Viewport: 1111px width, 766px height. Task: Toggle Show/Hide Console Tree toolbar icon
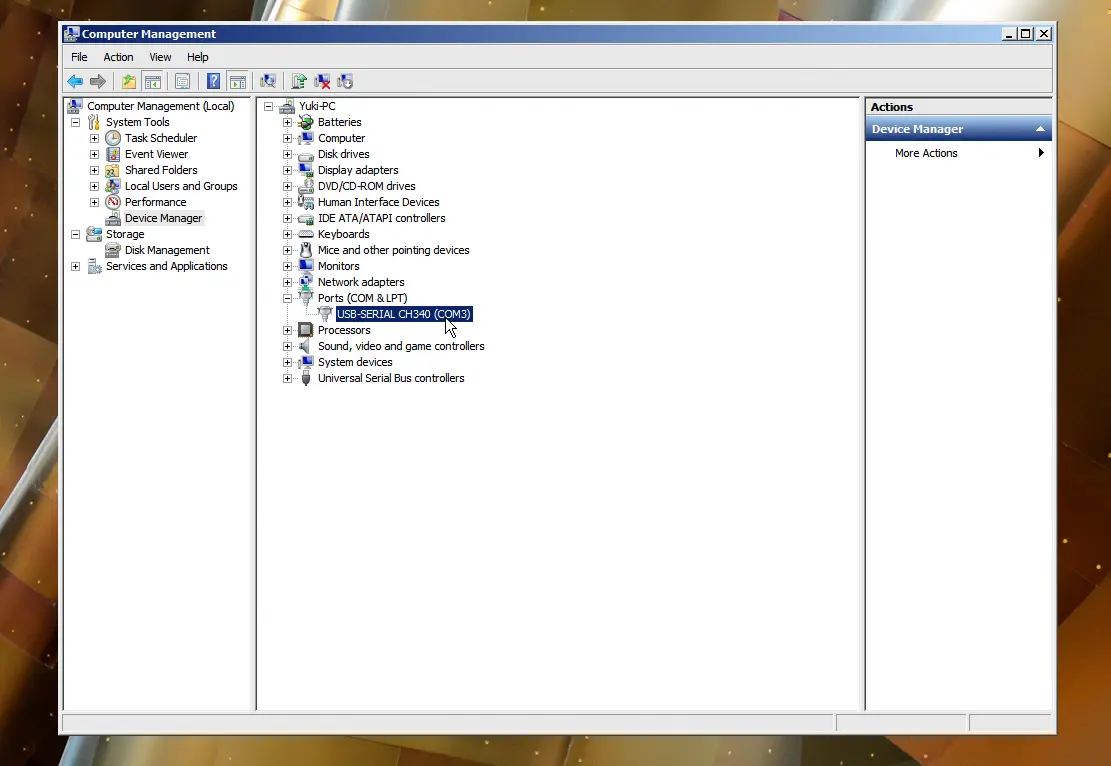click(x=152, y=81)
